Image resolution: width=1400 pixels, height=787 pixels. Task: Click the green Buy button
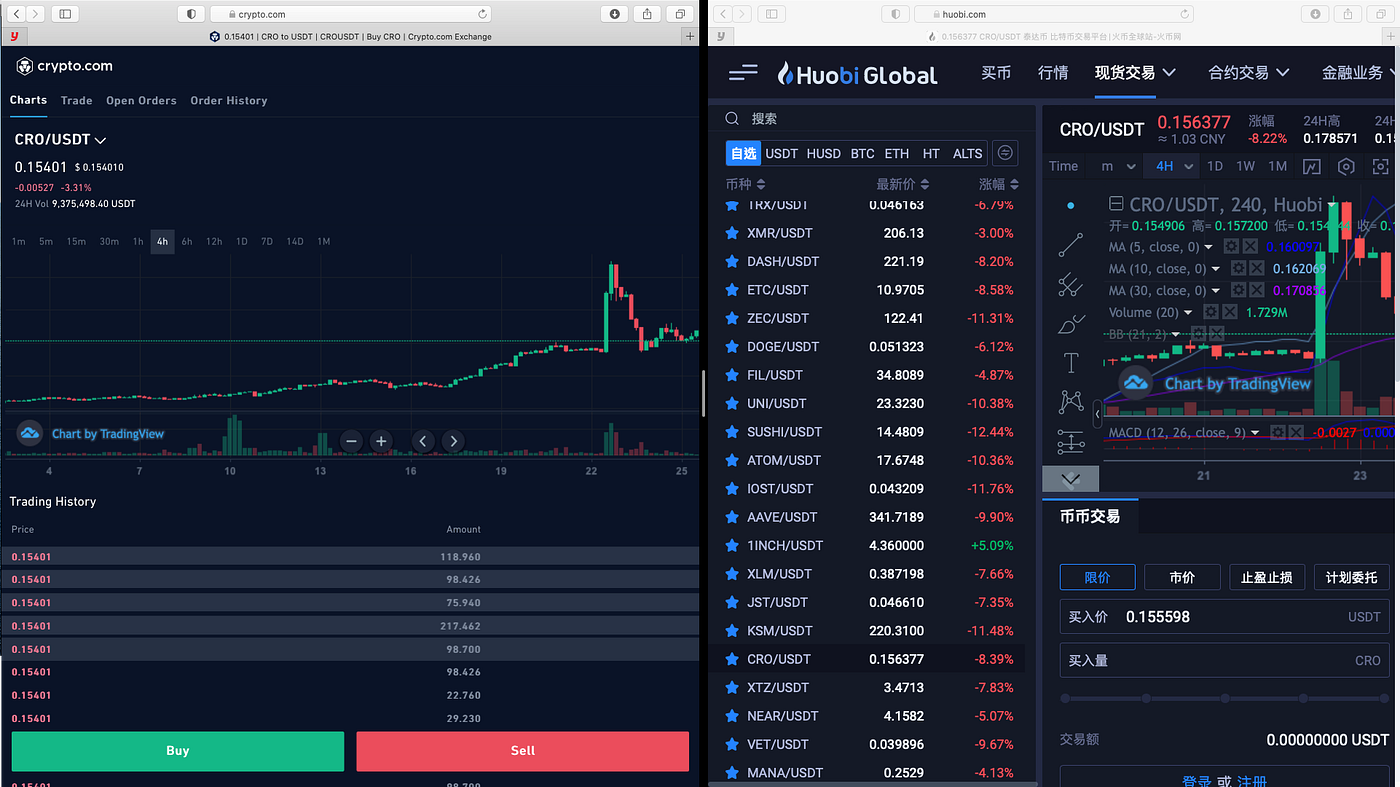178,751
